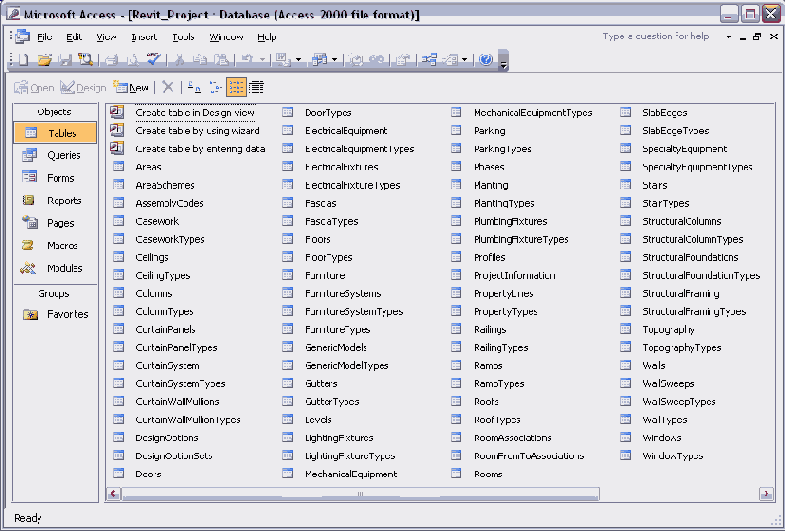Click the Analyze toolbar icon
The height and width of the screenshot is (531, 785).
point(319,60)
